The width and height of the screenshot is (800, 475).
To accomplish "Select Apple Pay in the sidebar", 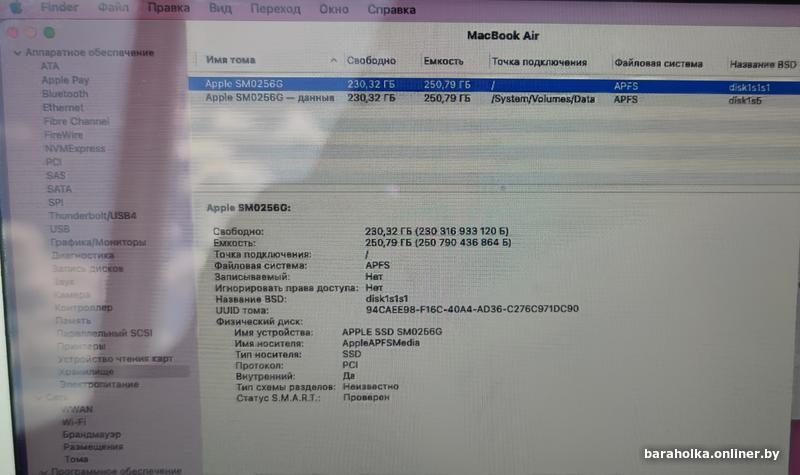I will click(65, 80).
